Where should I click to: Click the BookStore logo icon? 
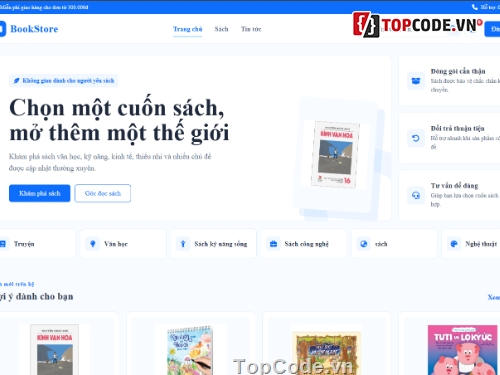pyautogui.click(x=3, y=29)
